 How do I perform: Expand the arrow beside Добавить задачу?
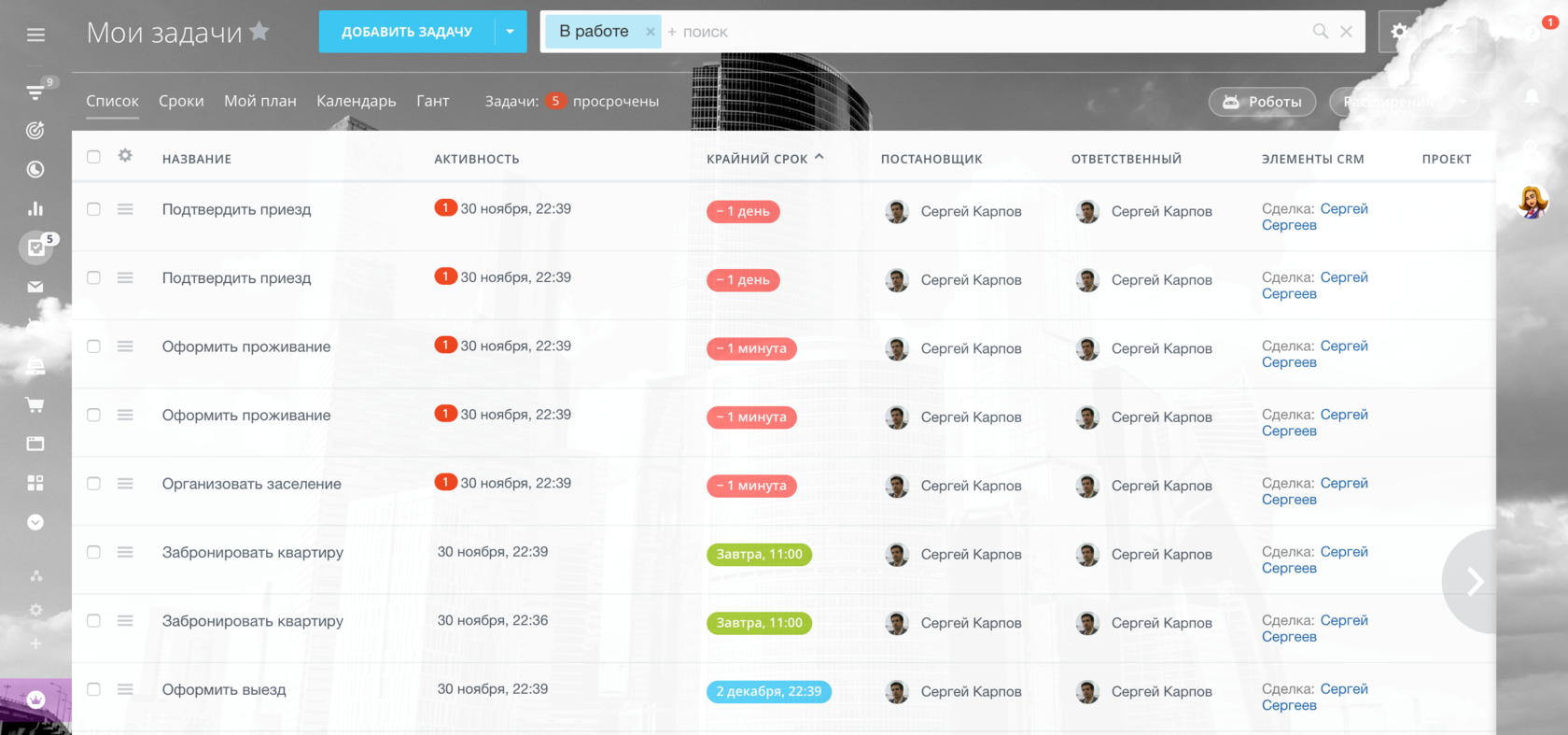pyautogui.click(x=511, y=32)
